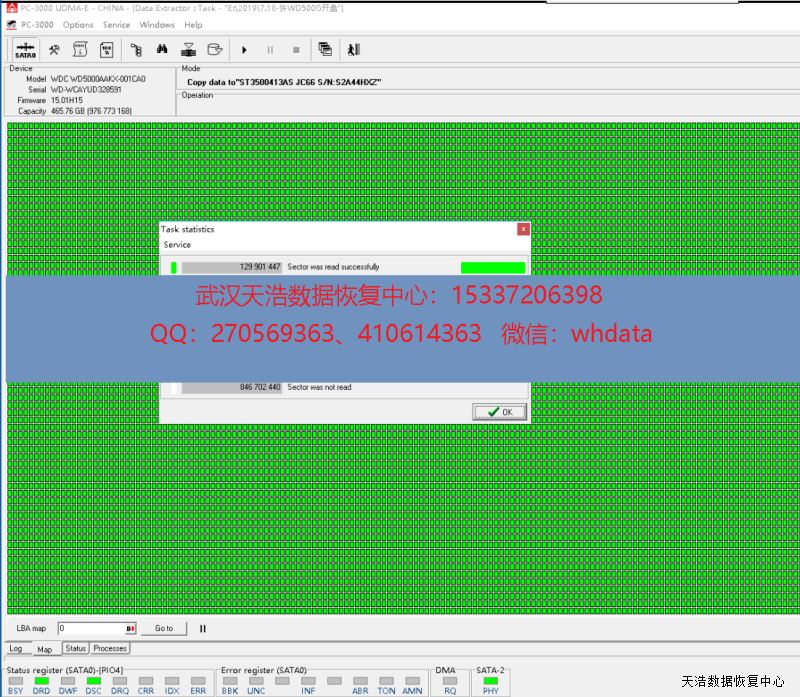The image size is (800, 697).
Task: Open the crossed hammer and wrench tools icon
Action: pos(54,49)
